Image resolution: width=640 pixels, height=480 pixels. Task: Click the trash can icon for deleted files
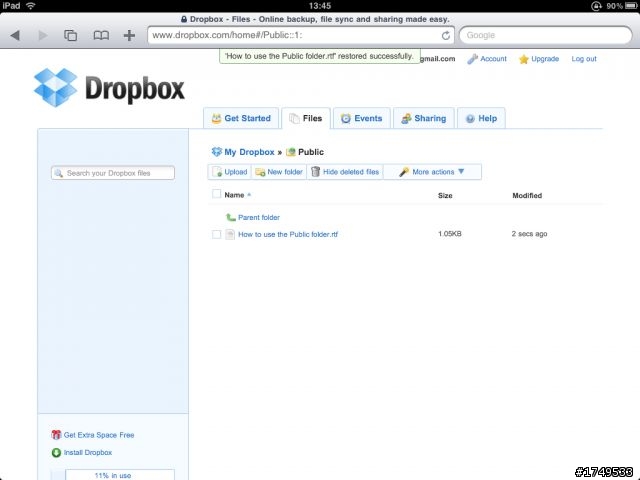[316, 172]
